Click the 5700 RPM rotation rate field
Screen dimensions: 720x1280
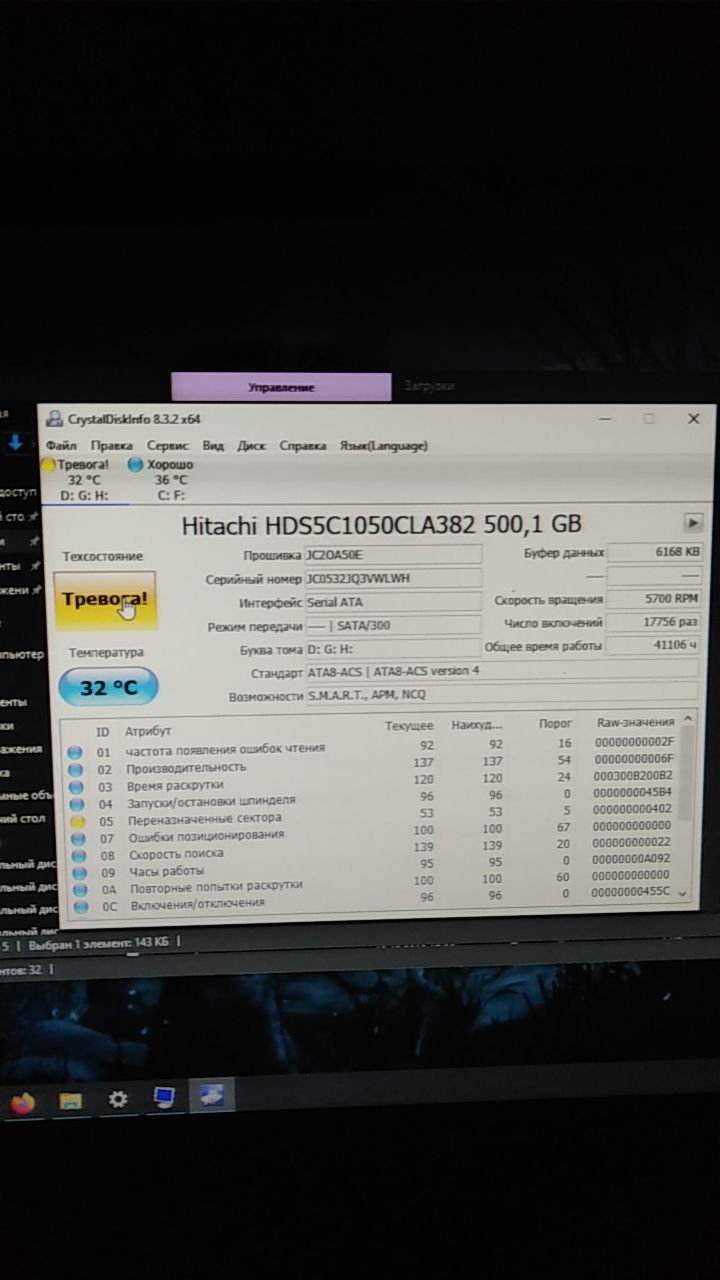coord(654,599)
